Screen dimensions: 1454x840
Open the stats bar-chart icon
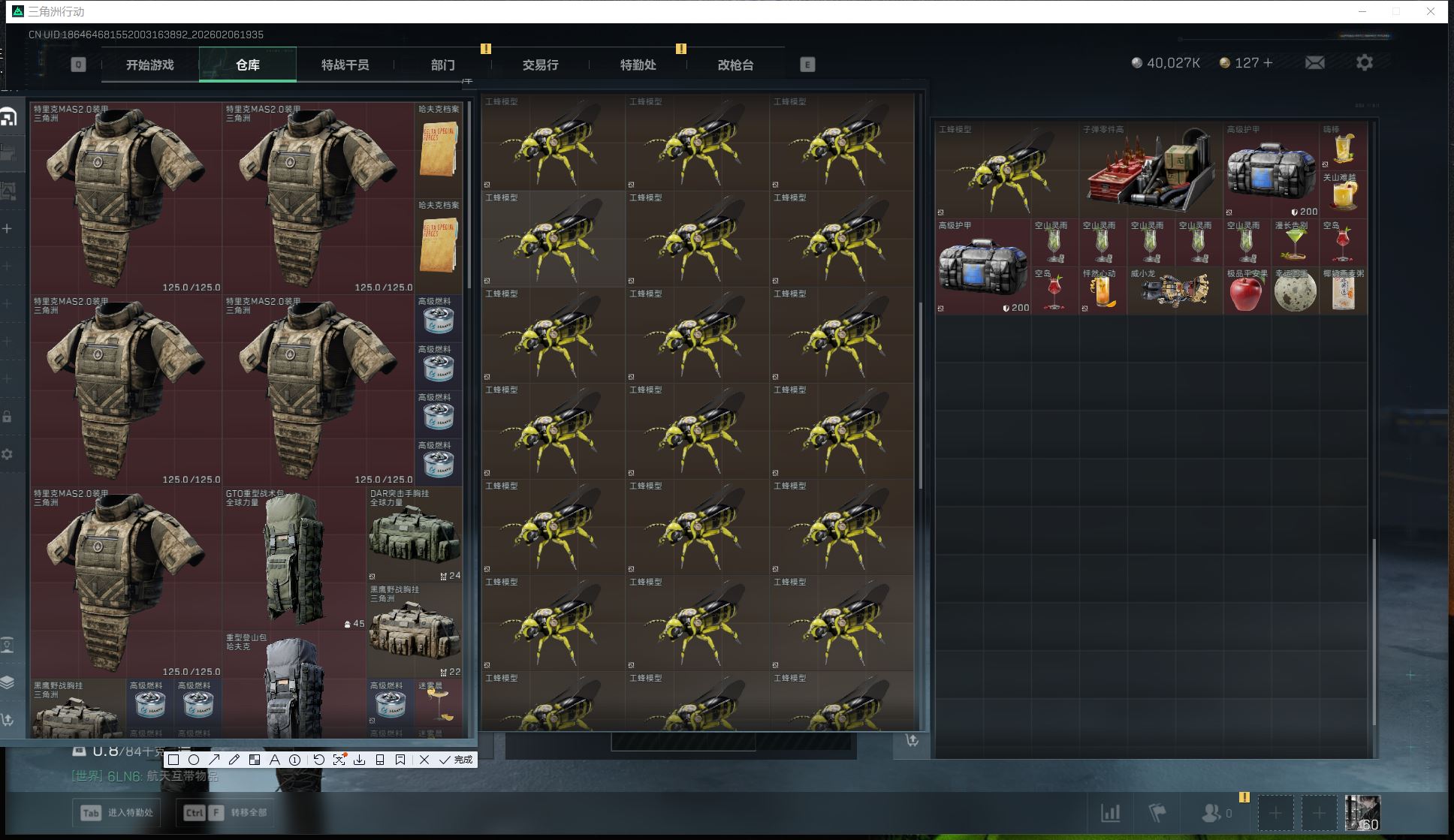[x=1110, y=812]
